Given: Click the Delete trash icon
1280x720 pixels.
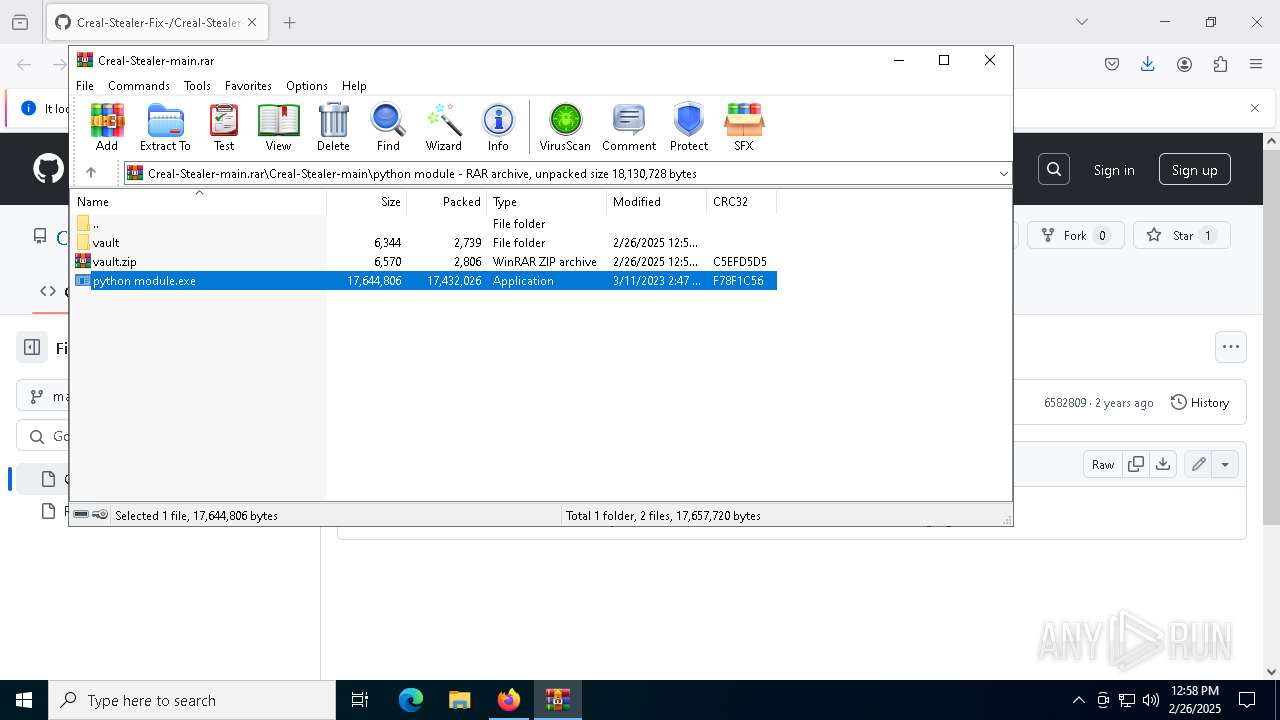Looking at the screenshot, I should click(333, 127).
